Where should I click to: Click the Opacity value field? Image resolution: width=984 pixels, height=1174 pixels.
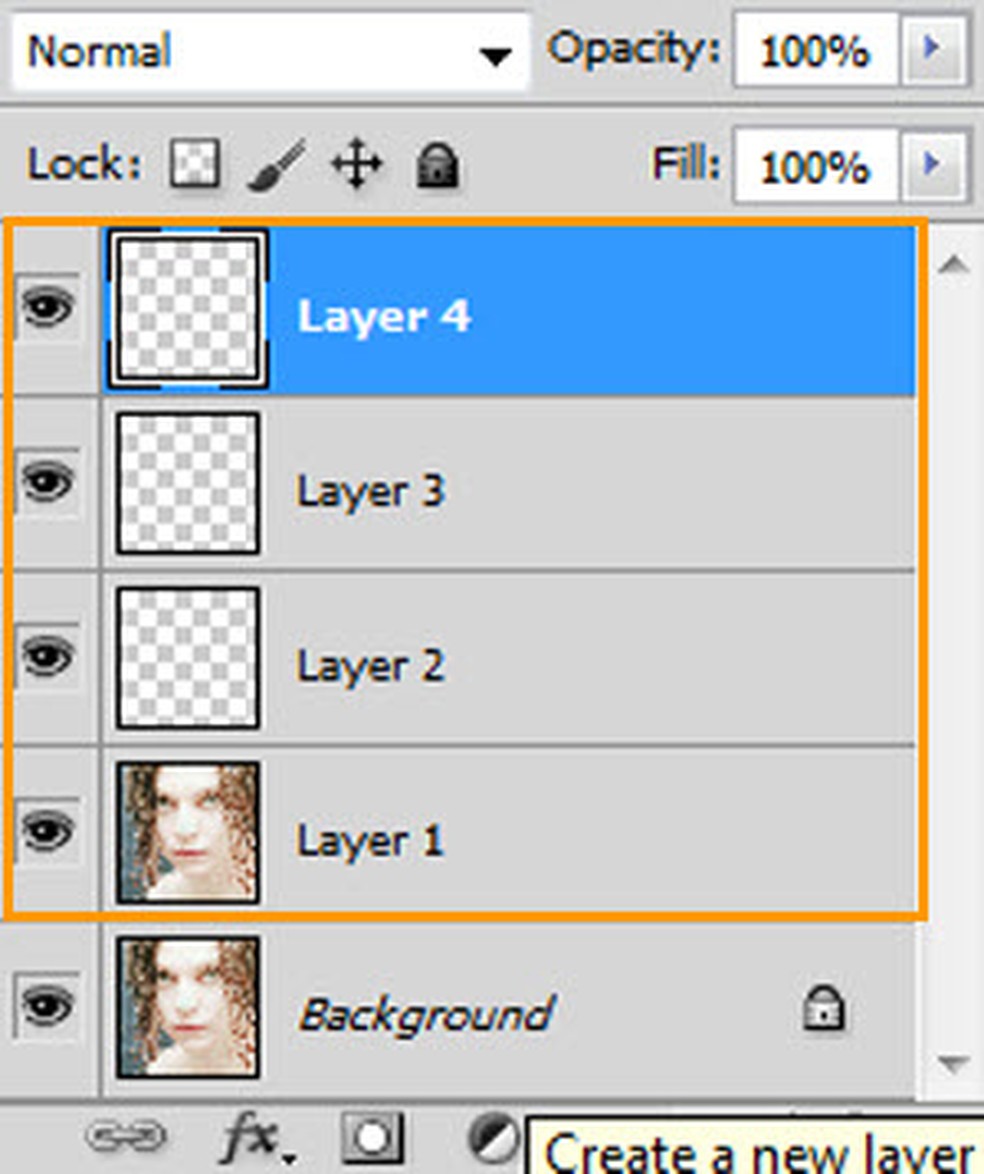click(815, 50)
